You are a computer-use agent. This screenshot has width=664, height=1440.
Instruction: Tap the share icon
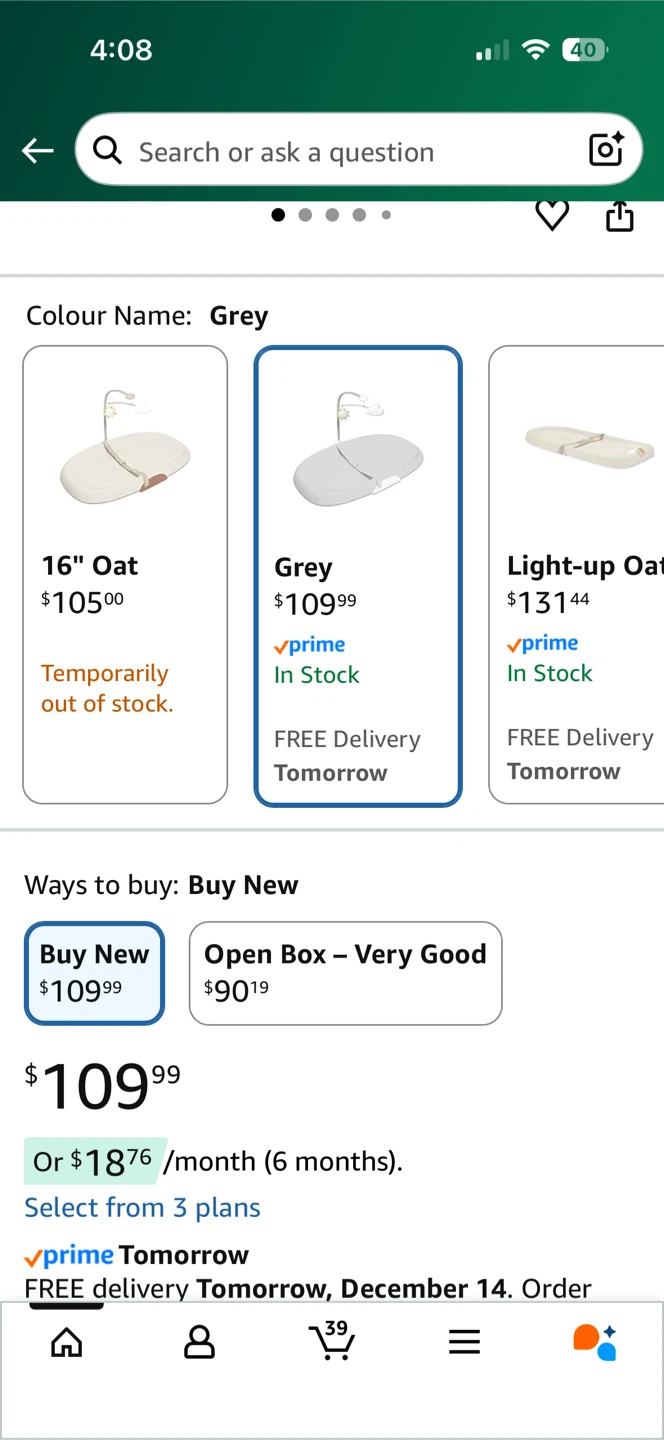(620, 215)
